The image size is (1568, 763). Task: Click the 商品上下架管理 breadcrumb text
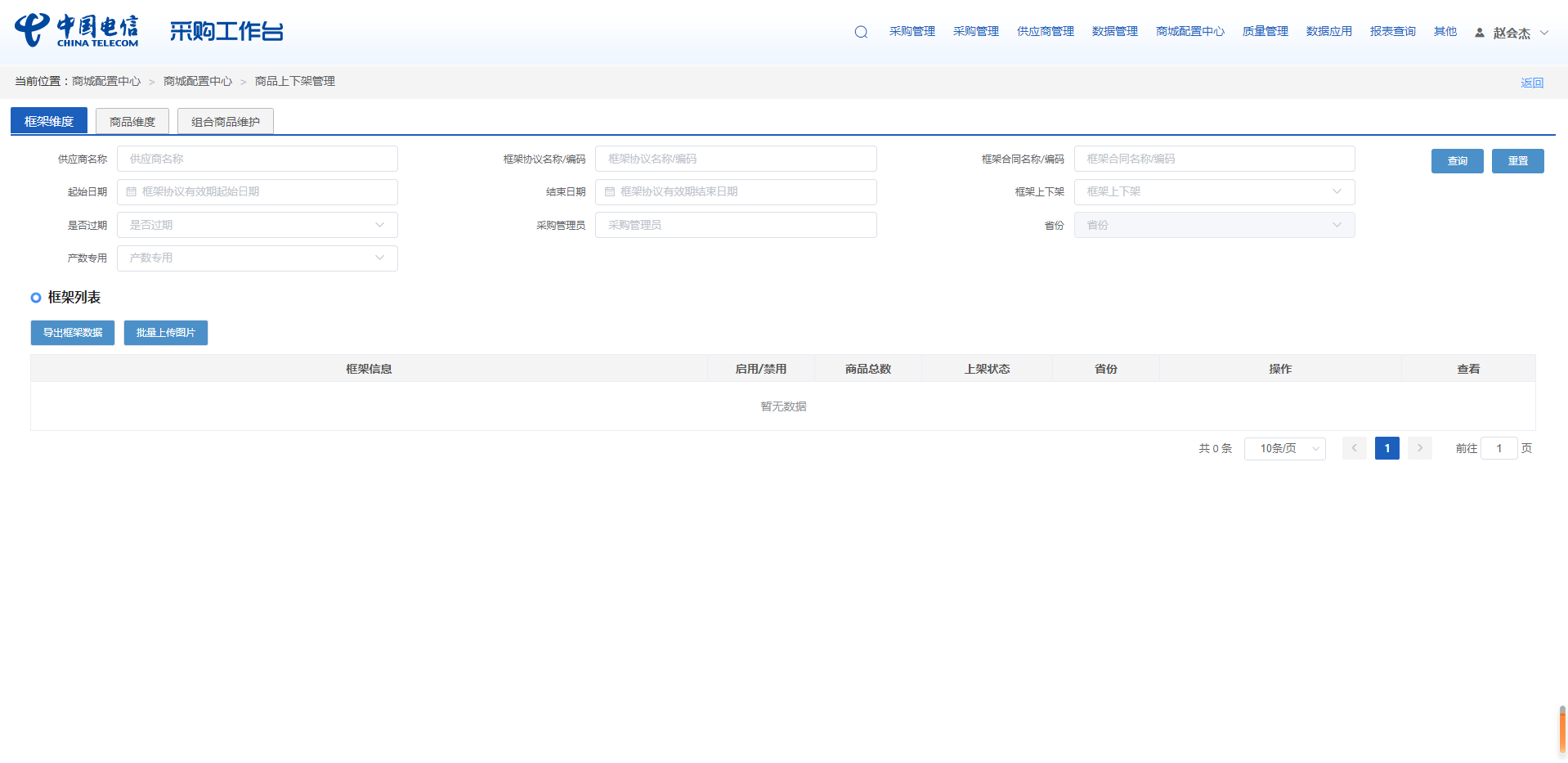[295, 81]
